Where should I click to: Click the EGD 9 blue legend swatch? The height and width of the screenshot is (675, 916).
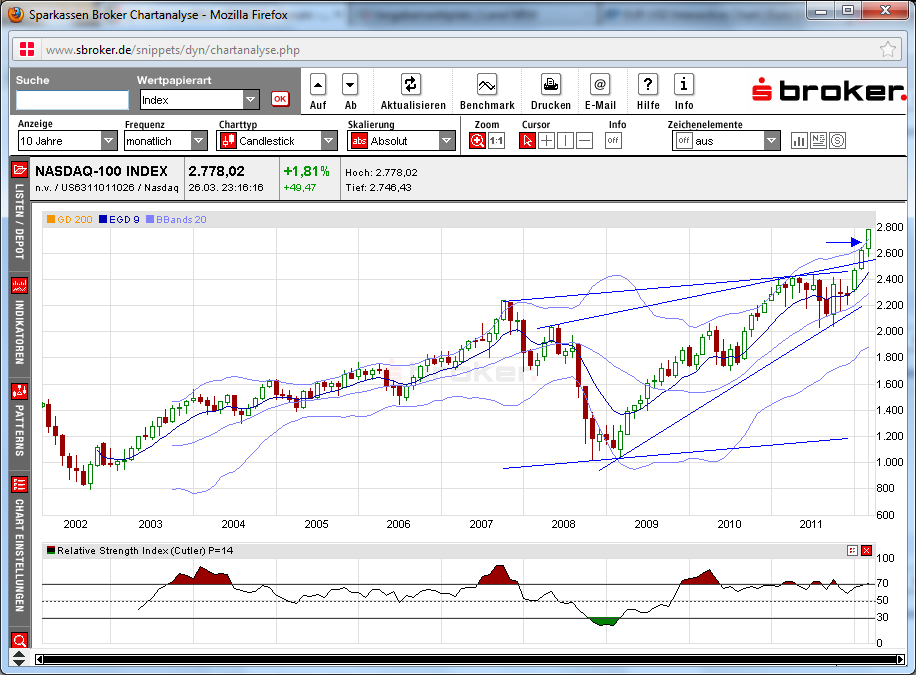click(x=103, y=219)
